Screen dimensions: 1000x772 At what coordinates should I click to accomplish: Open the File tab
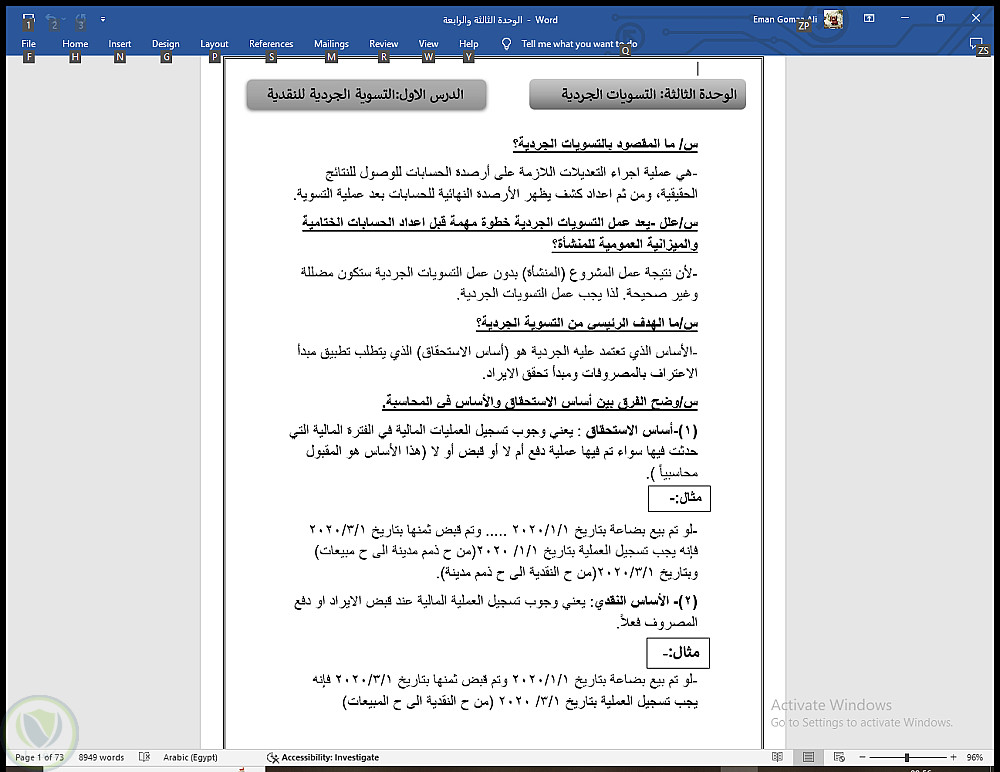(x=28, y=43)
